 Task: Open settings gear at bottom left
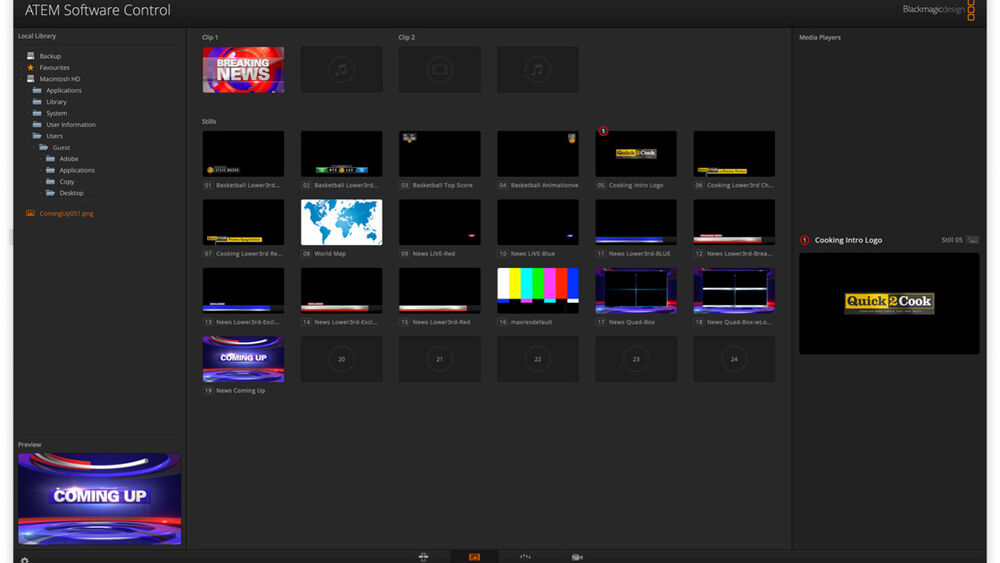(x=25, y=560)
